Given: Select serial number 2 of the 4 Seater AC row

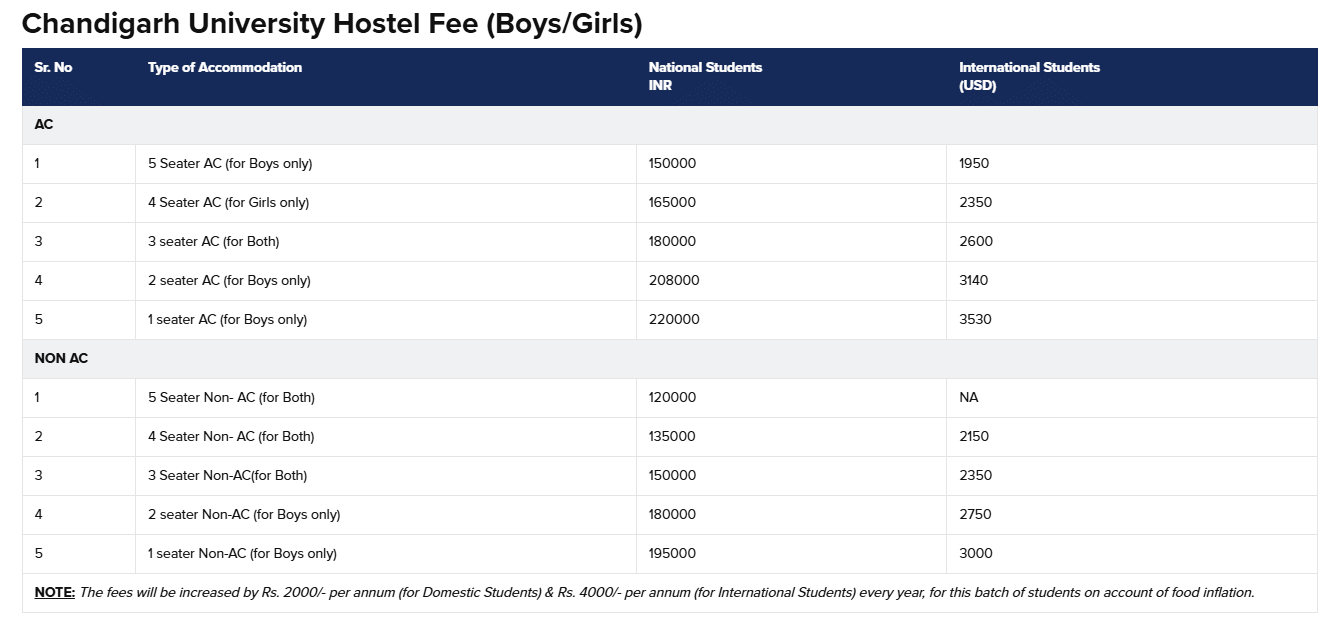Looking at the screenshot, I should [x=38, y=202].
